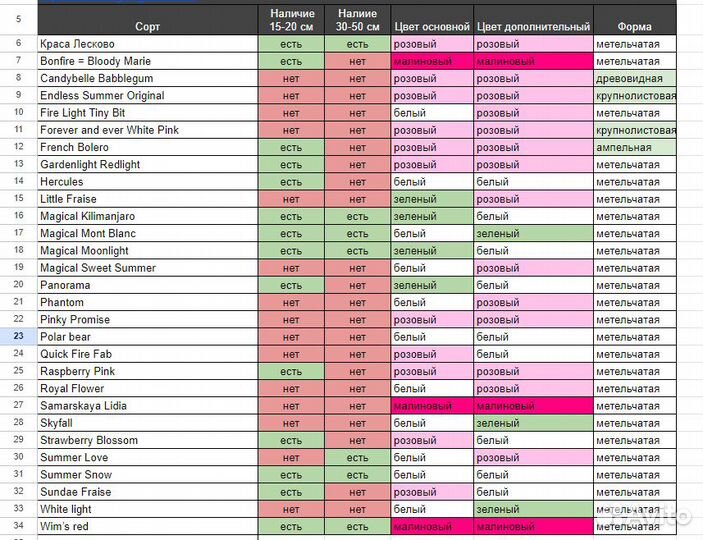Click the Форма column header cell
The width and height of the screenshot is (703, 540).
[635, 27]
